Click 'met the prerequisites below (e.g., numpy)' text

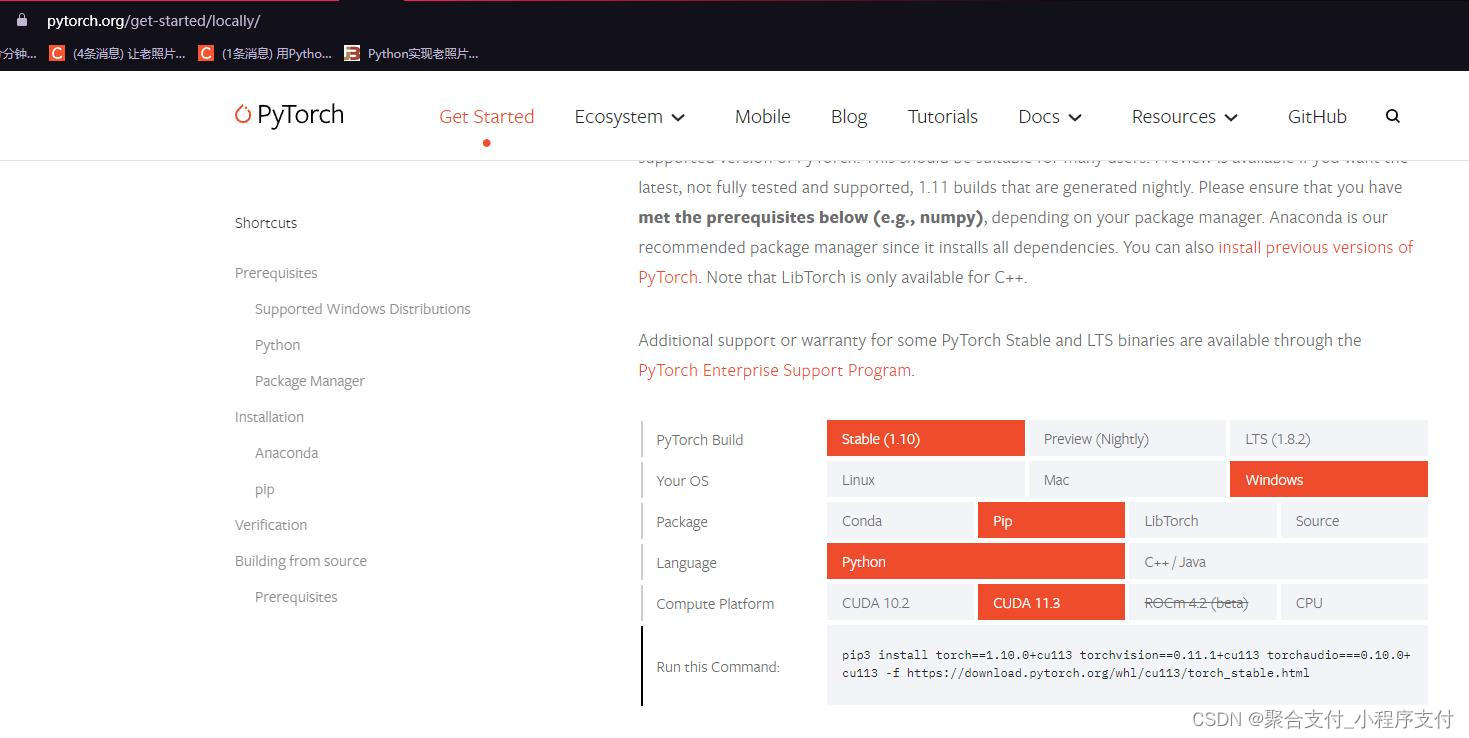click(811, 217)
